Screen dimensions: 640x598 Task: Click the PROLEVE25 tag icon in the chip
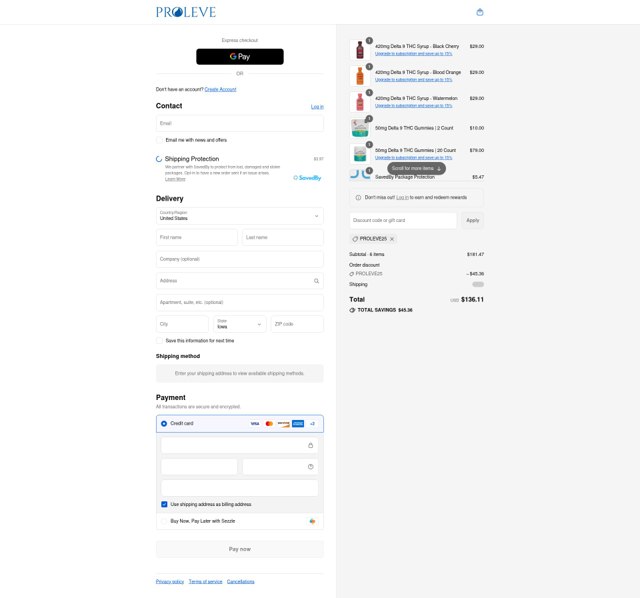tap(355, 239)
